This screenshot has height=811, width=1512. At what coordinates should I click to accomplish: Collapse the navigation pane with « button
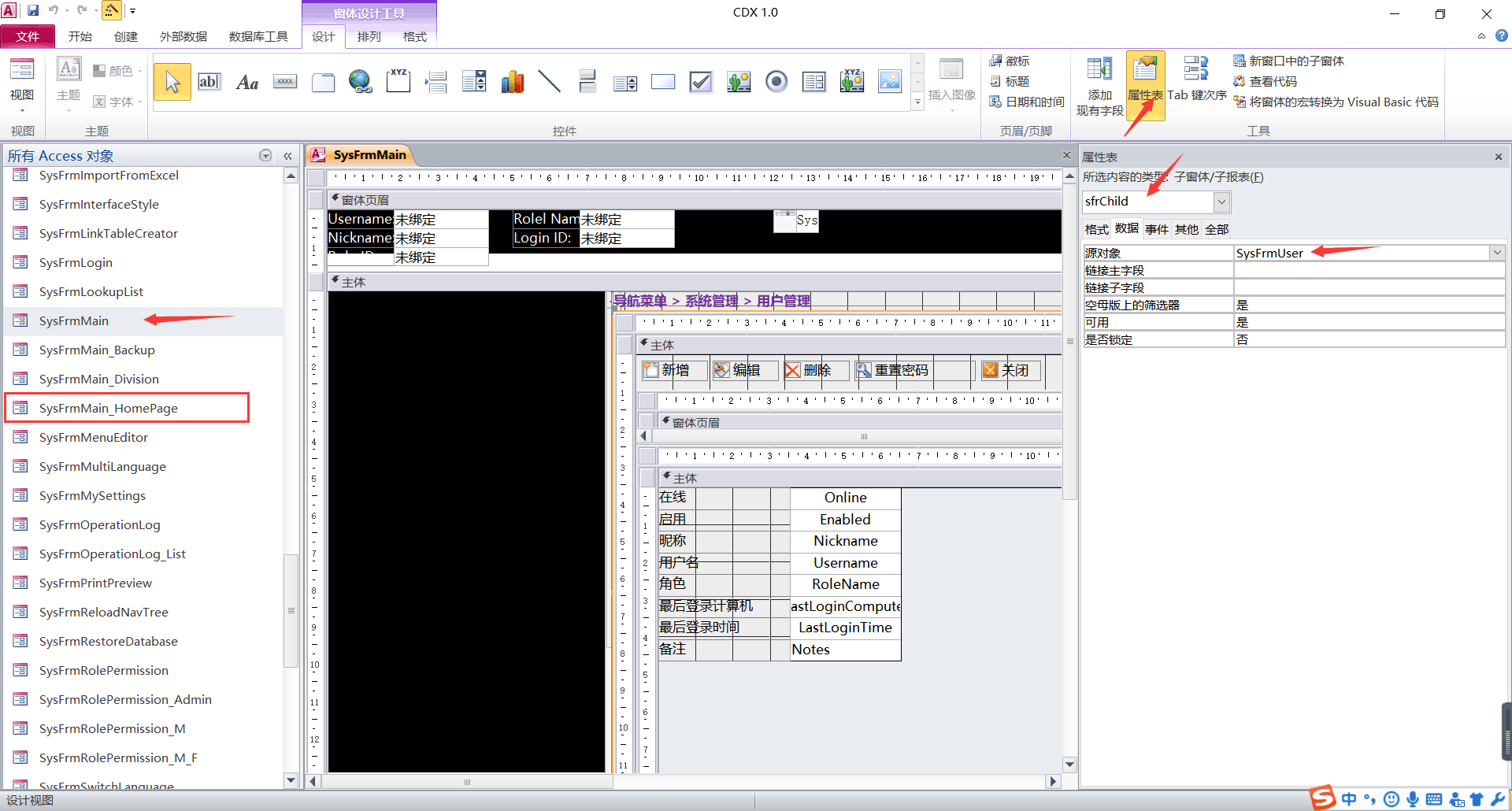point(287,156)
